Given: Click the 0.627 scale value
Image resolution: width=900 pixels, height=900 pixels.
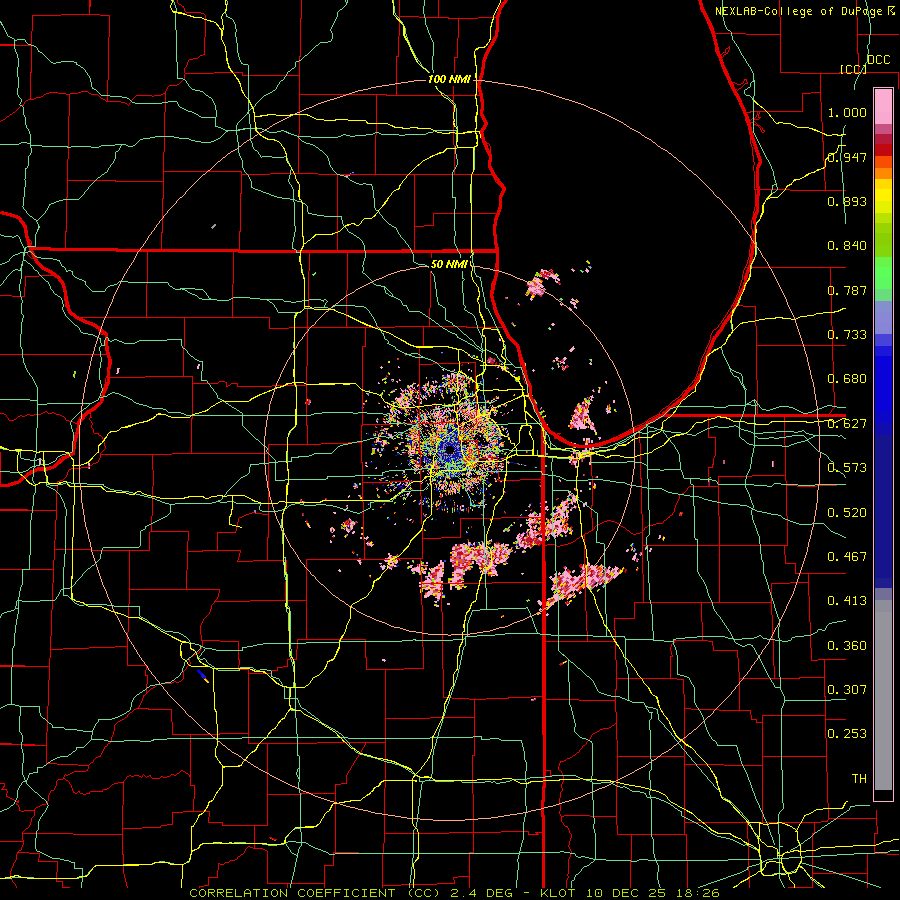Looking at the screenshot, I should (x=847, y=424).
